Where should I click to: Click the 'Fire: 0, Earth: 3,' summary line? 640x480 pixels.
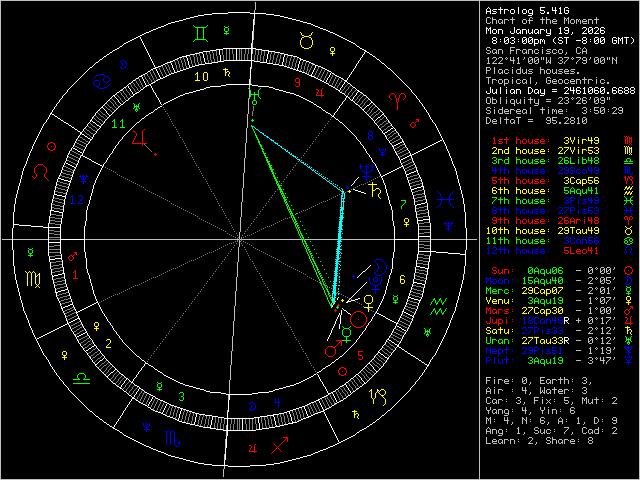coord(539,381)
